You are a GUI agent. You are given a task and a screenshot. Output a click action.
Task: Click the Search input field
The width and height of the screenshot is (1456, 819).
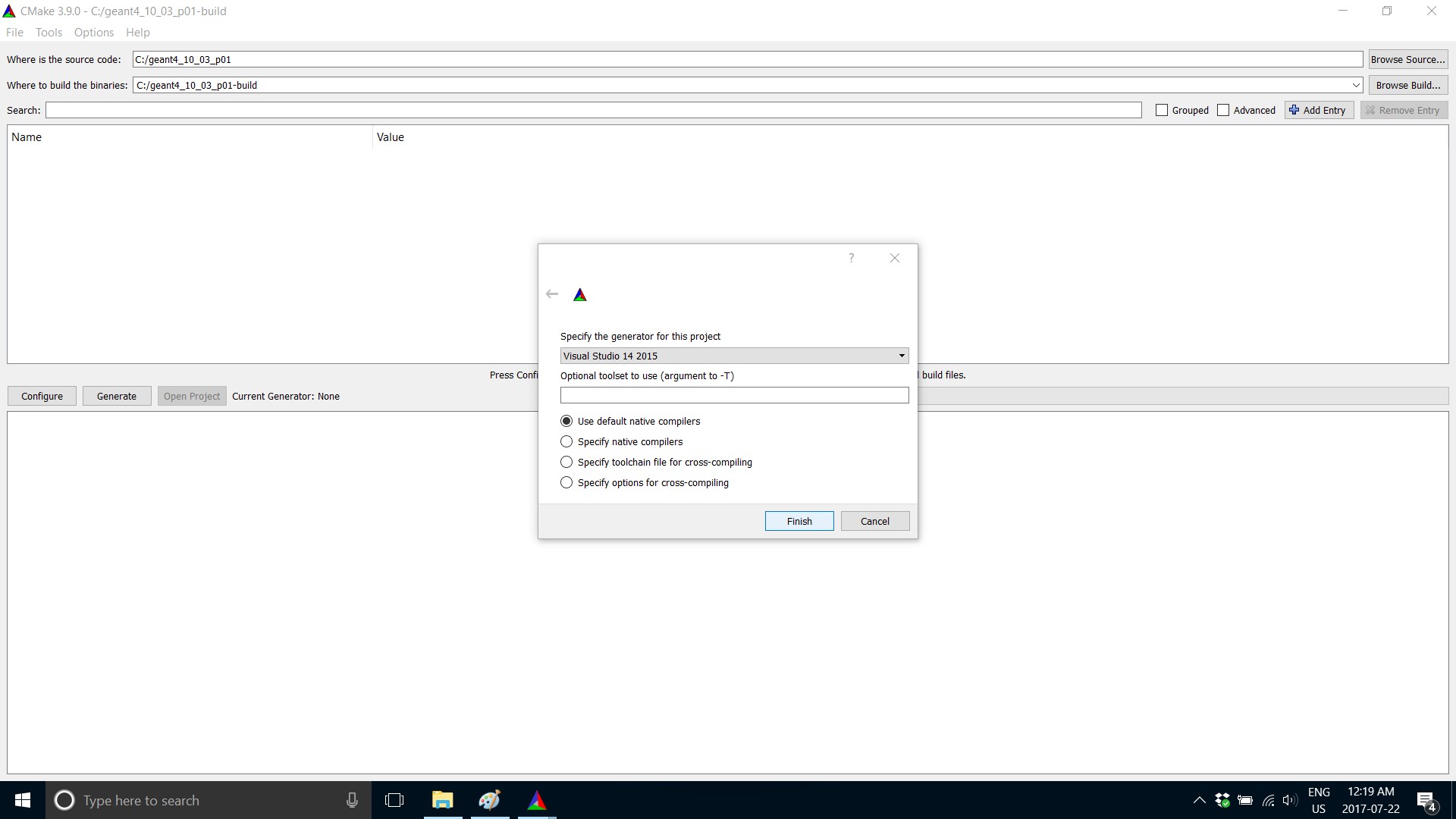[x=594, y=110]
